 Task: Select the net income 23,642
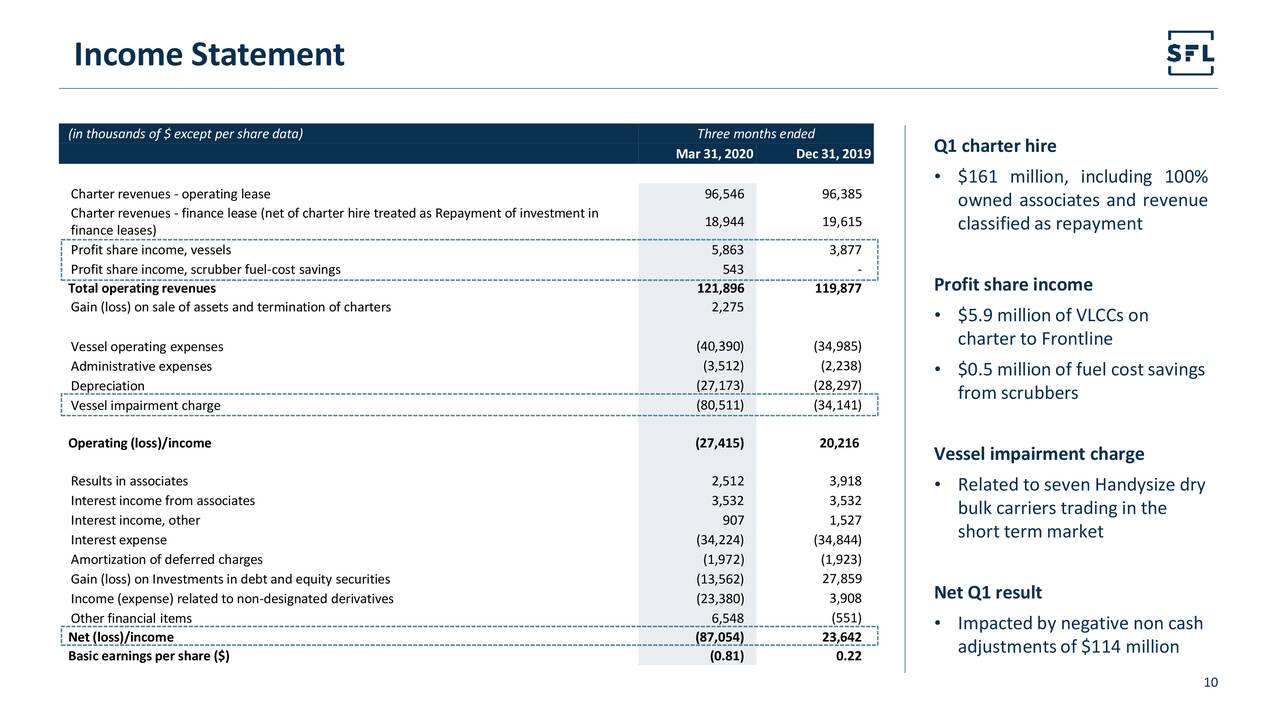(x=840, y=637)
